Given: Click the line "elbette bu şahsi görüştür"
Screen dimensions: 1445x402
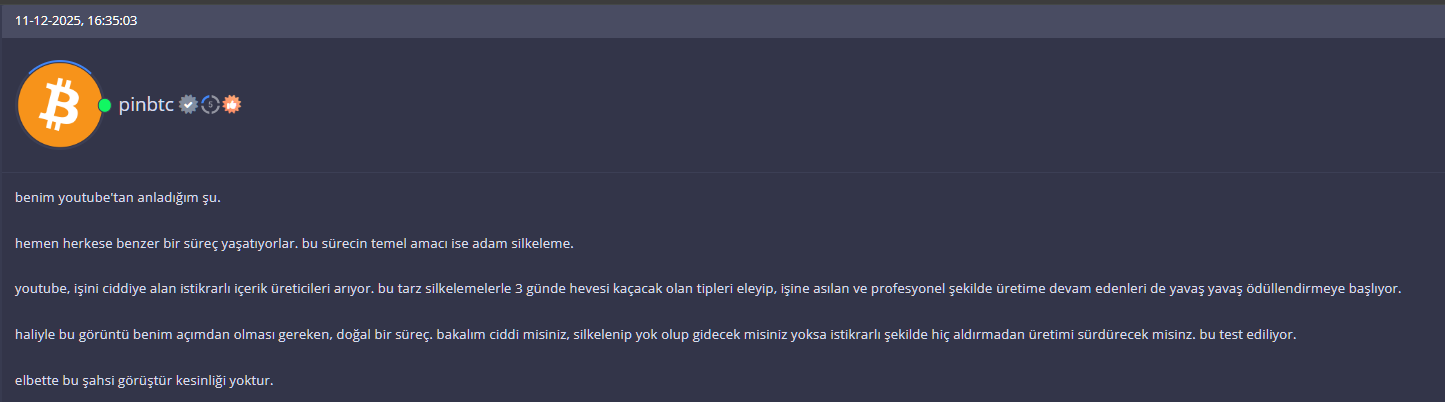Looking at the screenshot, I should click(144, 381).
